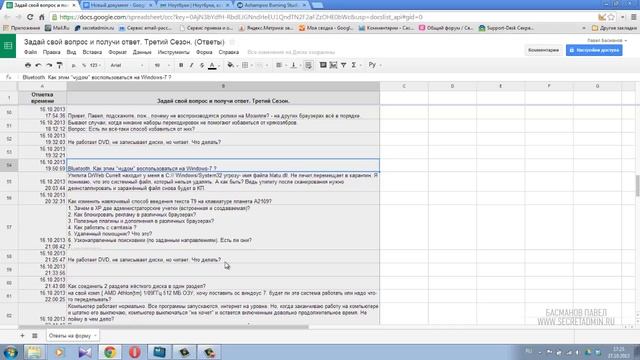Click the browser Forward arrow
Viewport: 640px width, 360px height.
coord(18,17)
